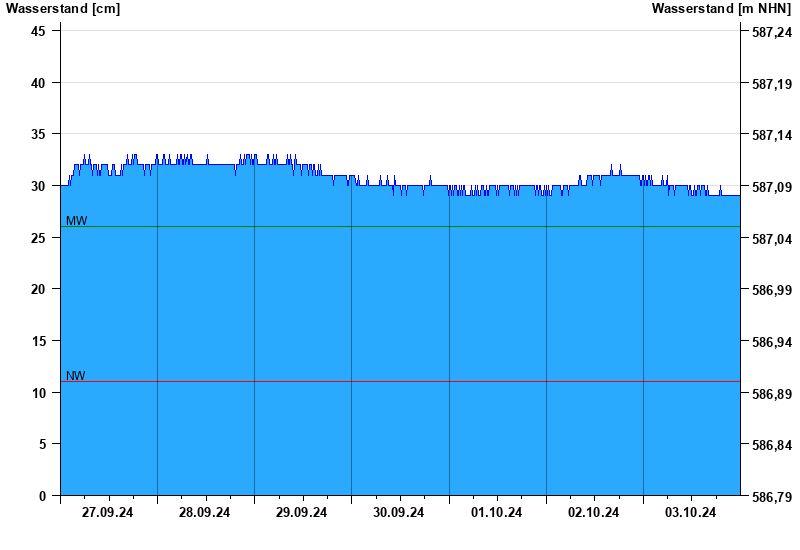Click the 587,19 value on right axis
800x550 pixels.
(772, 84)
